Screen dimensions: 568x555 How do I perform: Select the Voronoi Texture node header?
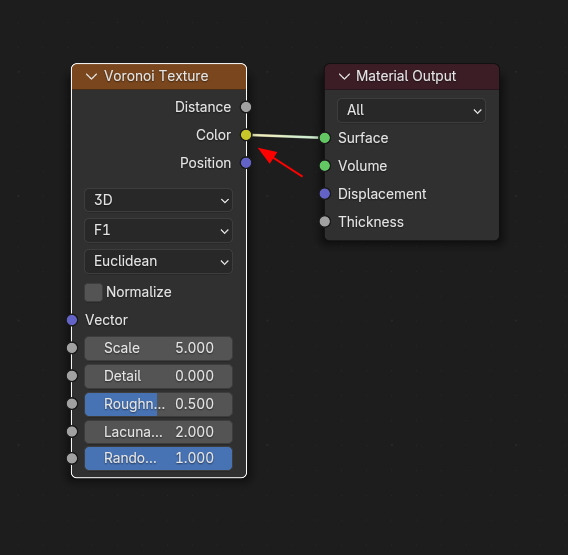[x=159, y=76]
